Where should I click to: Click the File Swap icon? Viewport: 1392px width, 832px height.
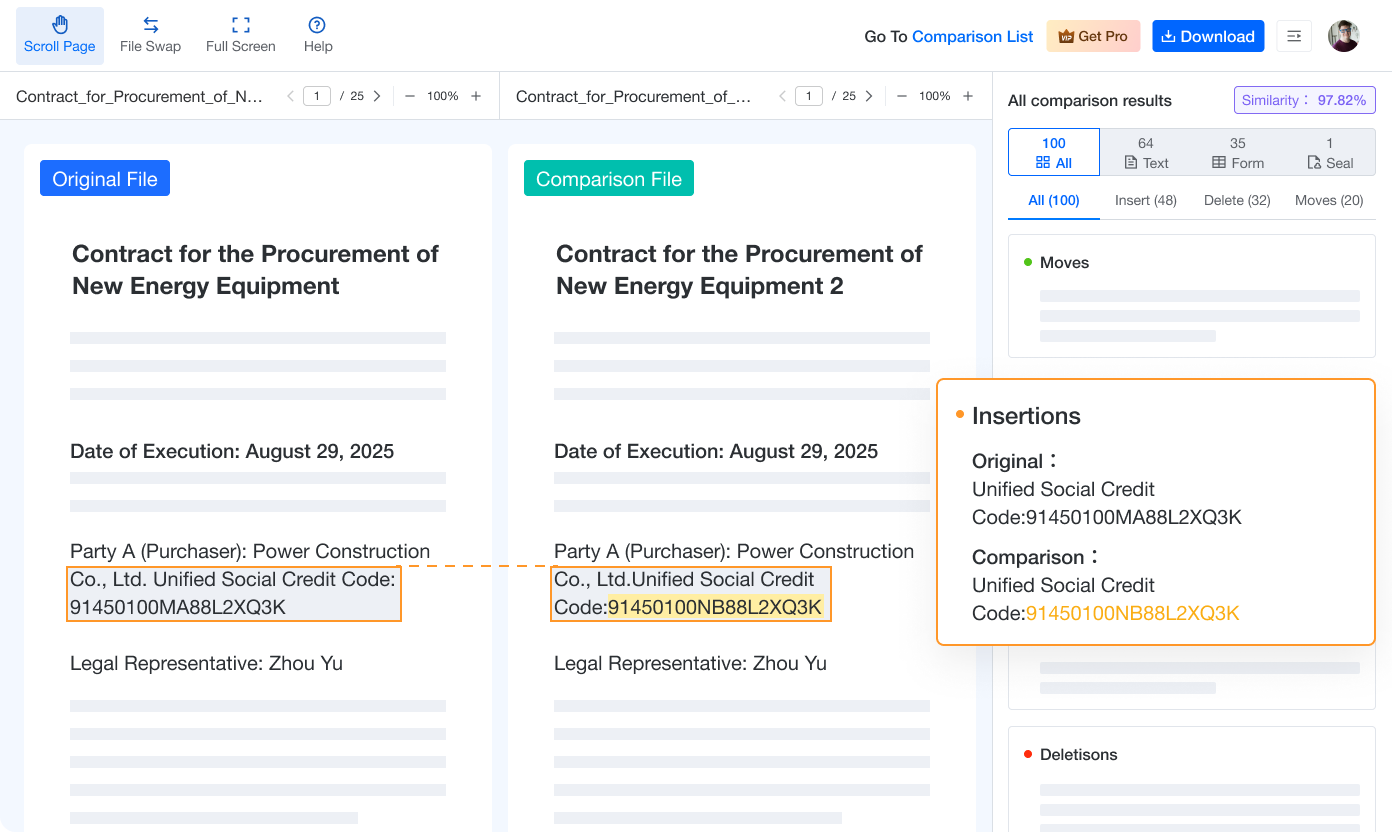point(150,25)
